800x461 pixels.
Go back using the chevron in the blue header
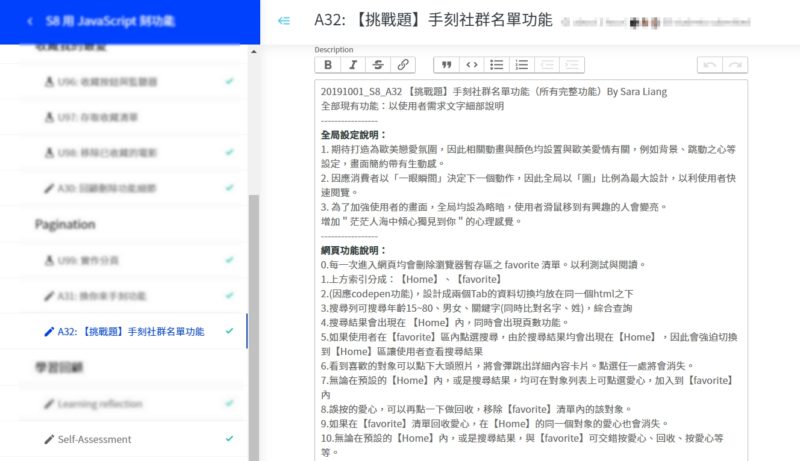30,21
